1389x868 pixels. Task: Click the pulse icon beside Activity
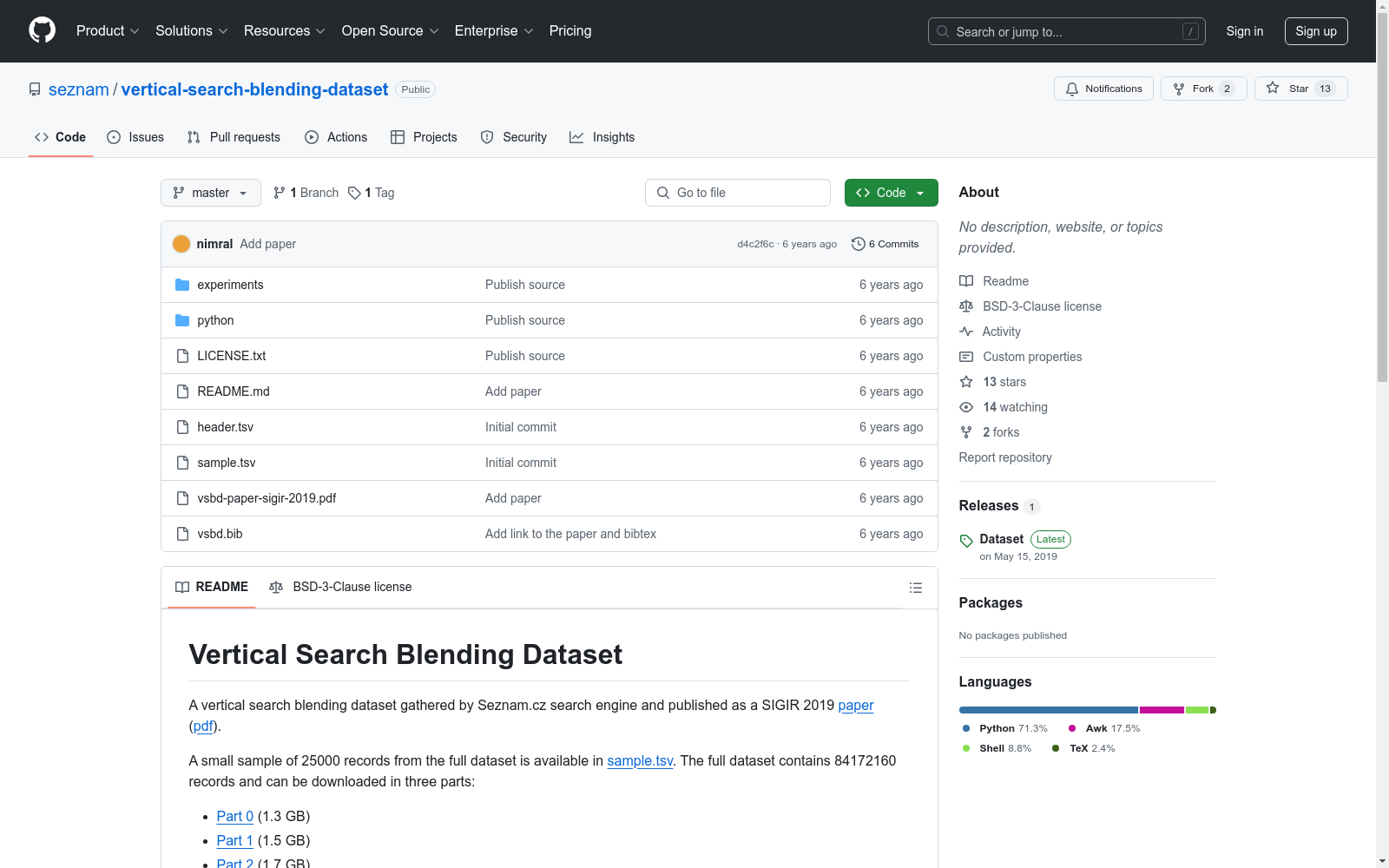click(966, 332)
